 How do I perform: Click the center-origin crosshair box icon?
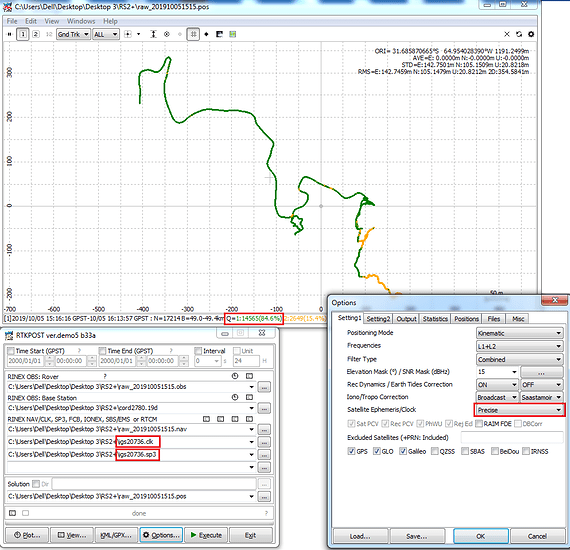pos(128,34)
